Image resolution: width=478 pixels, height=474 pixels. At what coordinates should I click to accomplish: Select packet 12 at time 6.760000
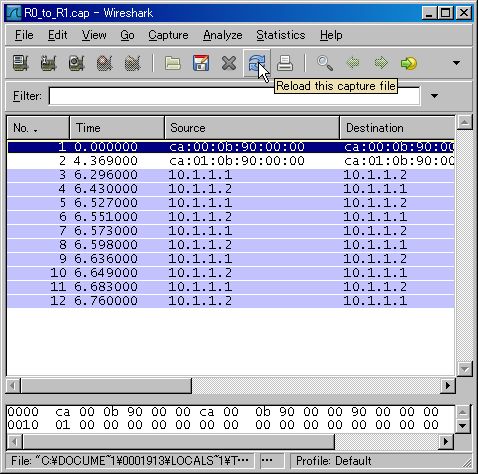pos(231,301)
